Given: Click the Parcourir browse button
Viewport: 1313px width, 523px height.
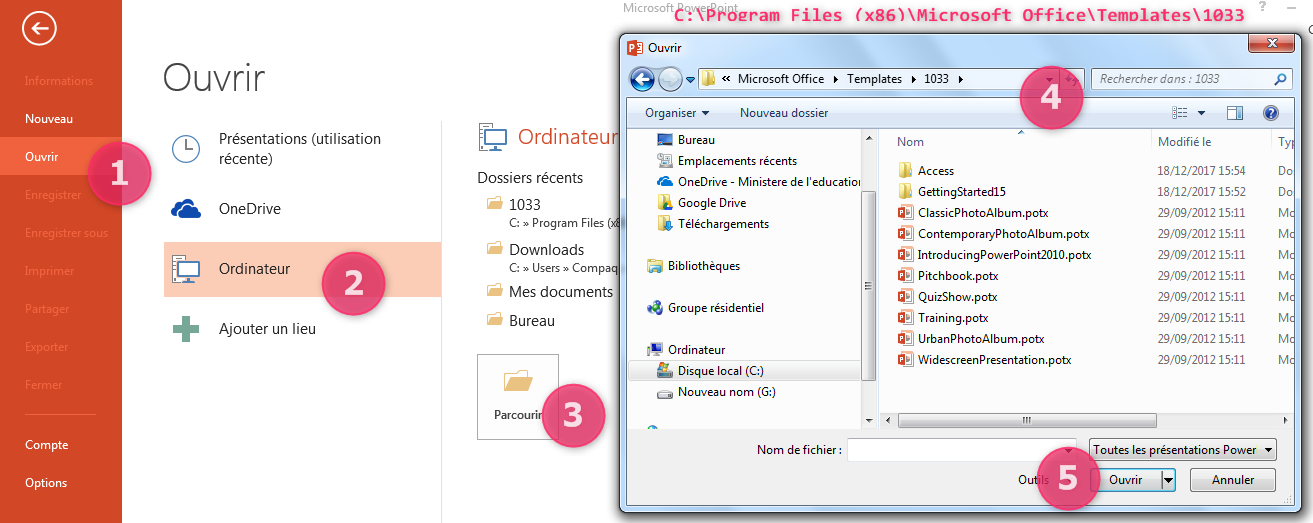Looking at the screenshot, I should pyautogui.click(x=518, y=397).
